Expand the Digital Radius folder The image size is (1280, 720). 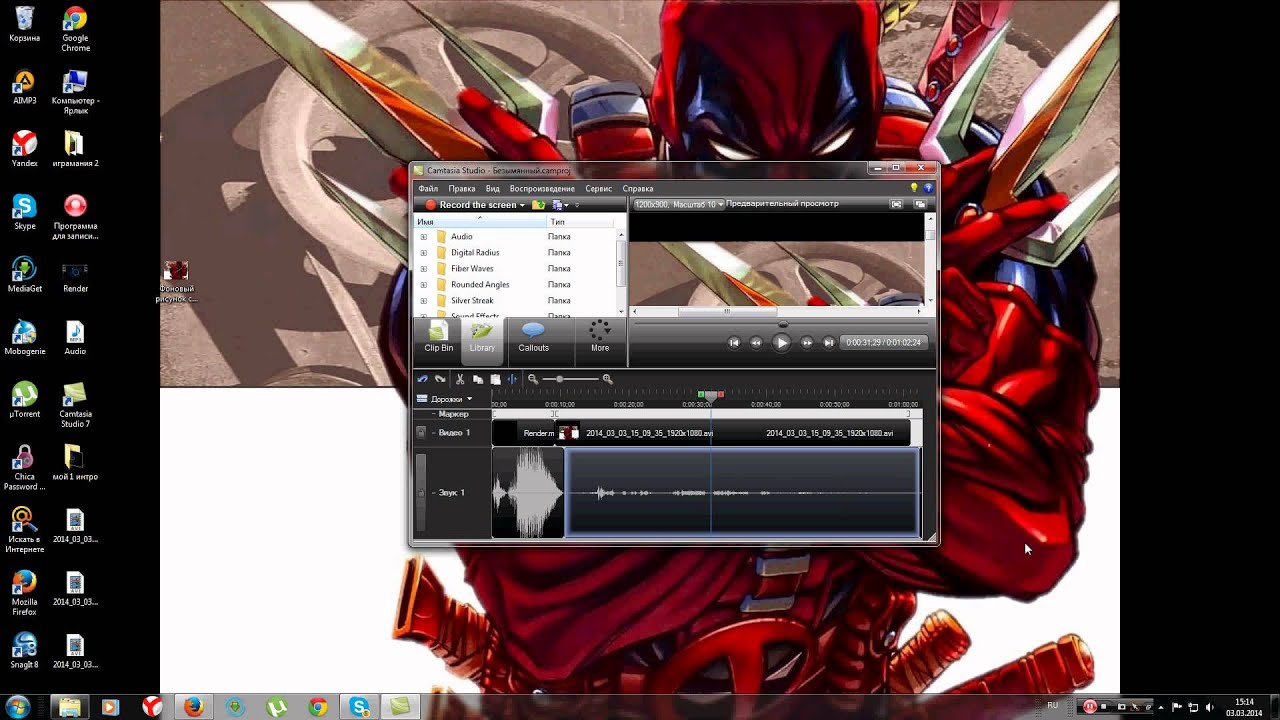pyautogui.click(x=423, y=253)
